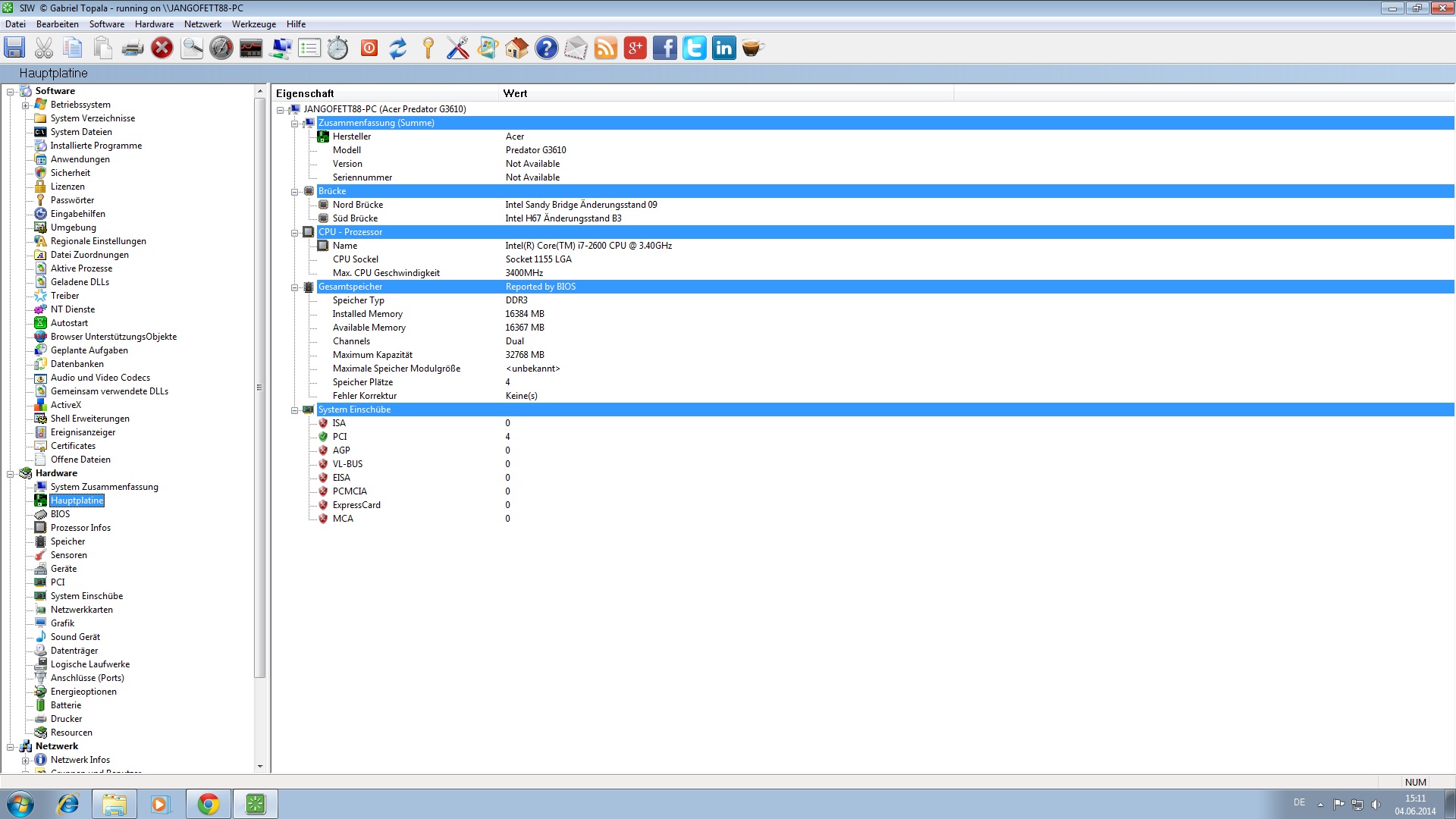Screen dimensions: 1456x819
Task: Click the printer icon in toolbar
Action: (132, 49)
